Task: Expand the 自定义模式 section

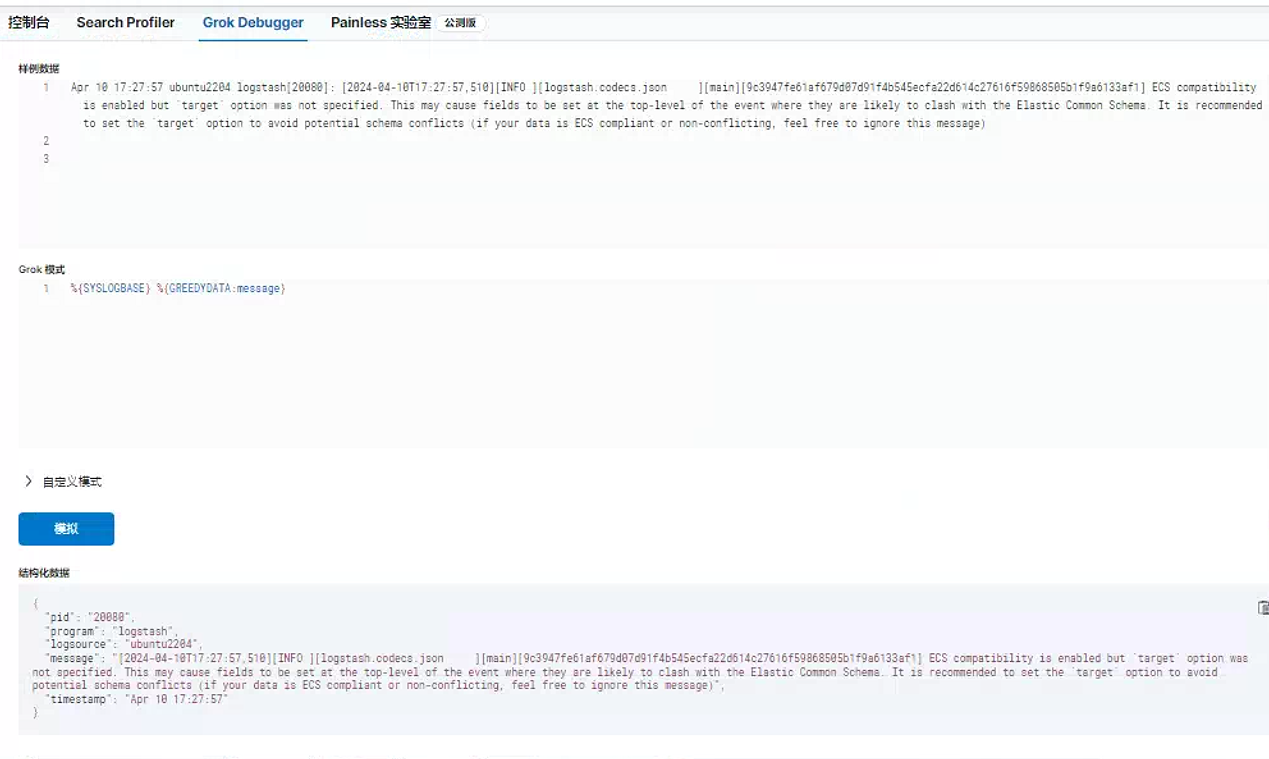Action: tap(63, 481)
